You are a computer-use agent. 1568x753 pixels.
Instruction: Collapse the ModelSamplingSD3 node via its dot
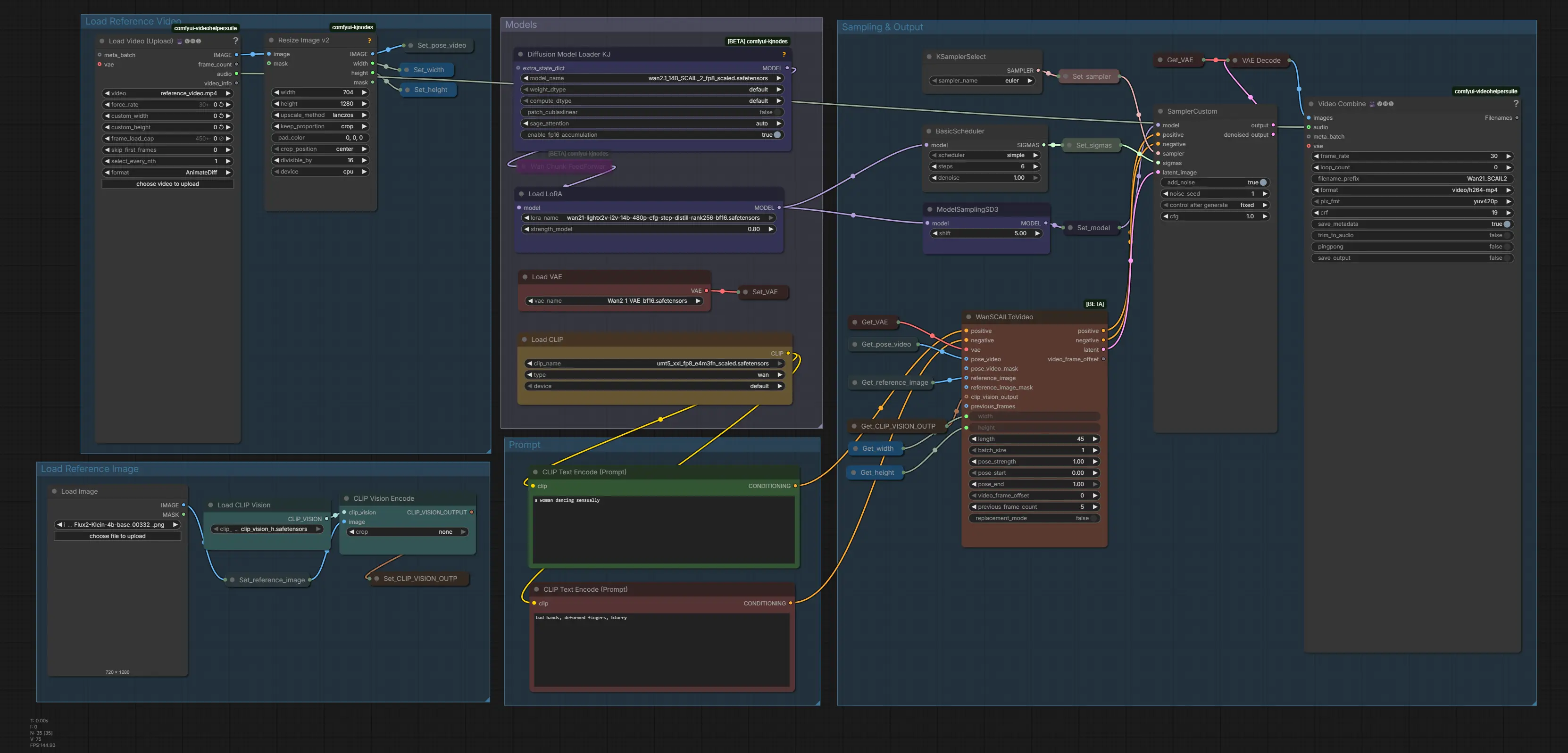929,209
